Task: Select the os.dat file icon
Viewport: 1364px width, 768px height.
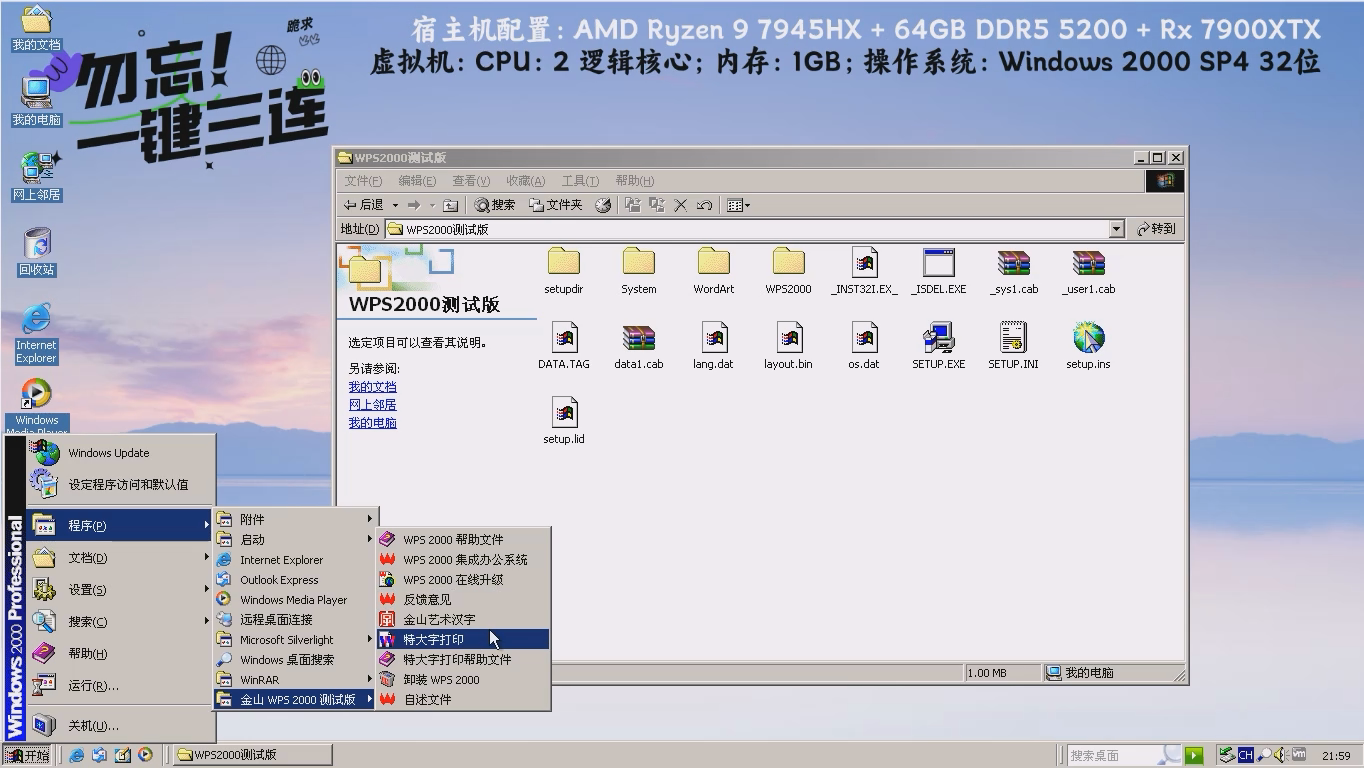Action: (x=864, y=338)
